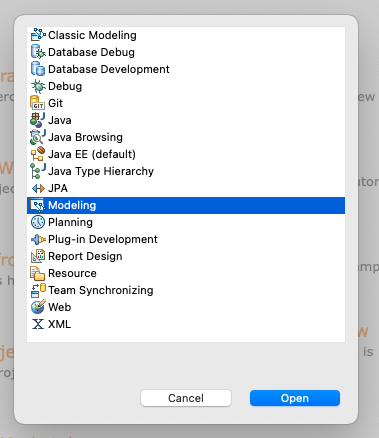Select the Debug bug icon
The height and width of the screenshot is (438, 379).
click(x=38, y=86)
